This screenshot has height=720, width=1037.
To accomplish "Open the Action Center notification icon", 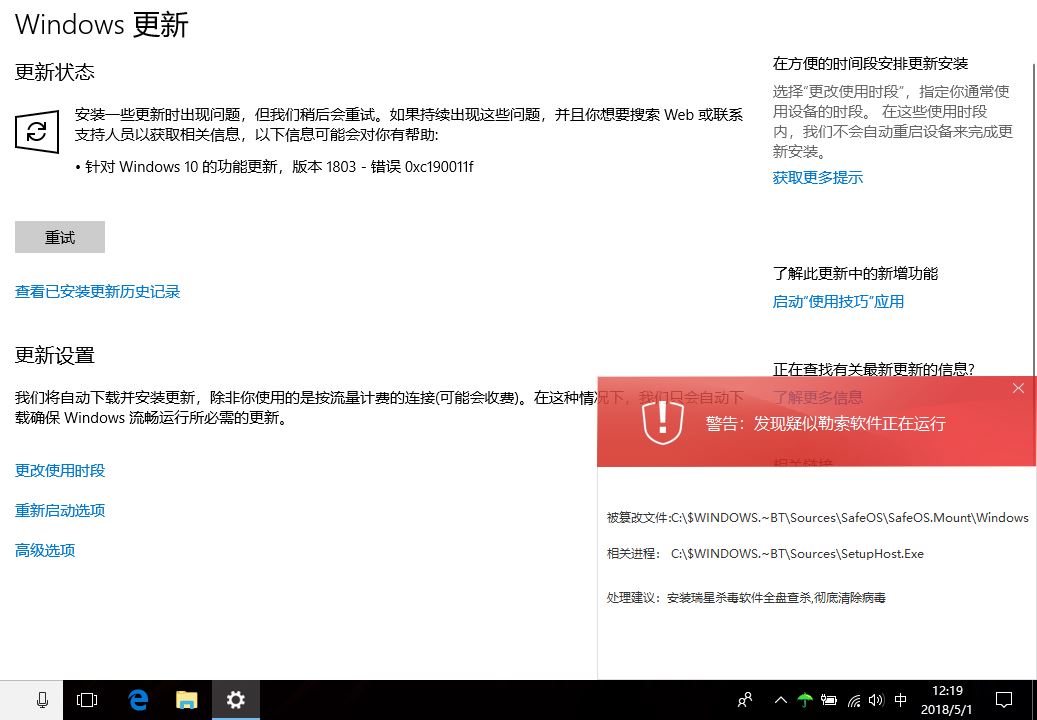I will 1004,700.
